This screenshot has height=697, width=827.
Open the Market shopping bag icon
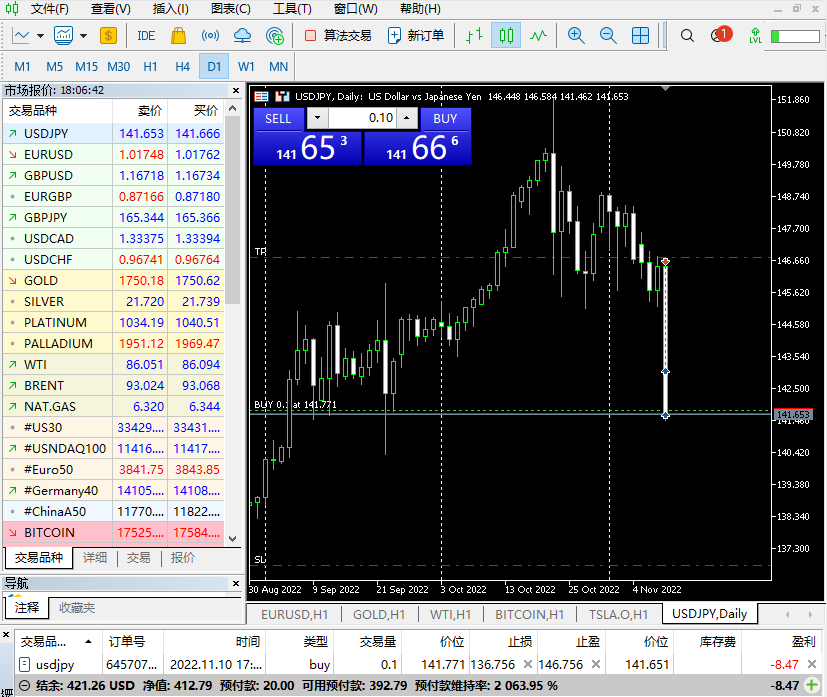point(178,36)
